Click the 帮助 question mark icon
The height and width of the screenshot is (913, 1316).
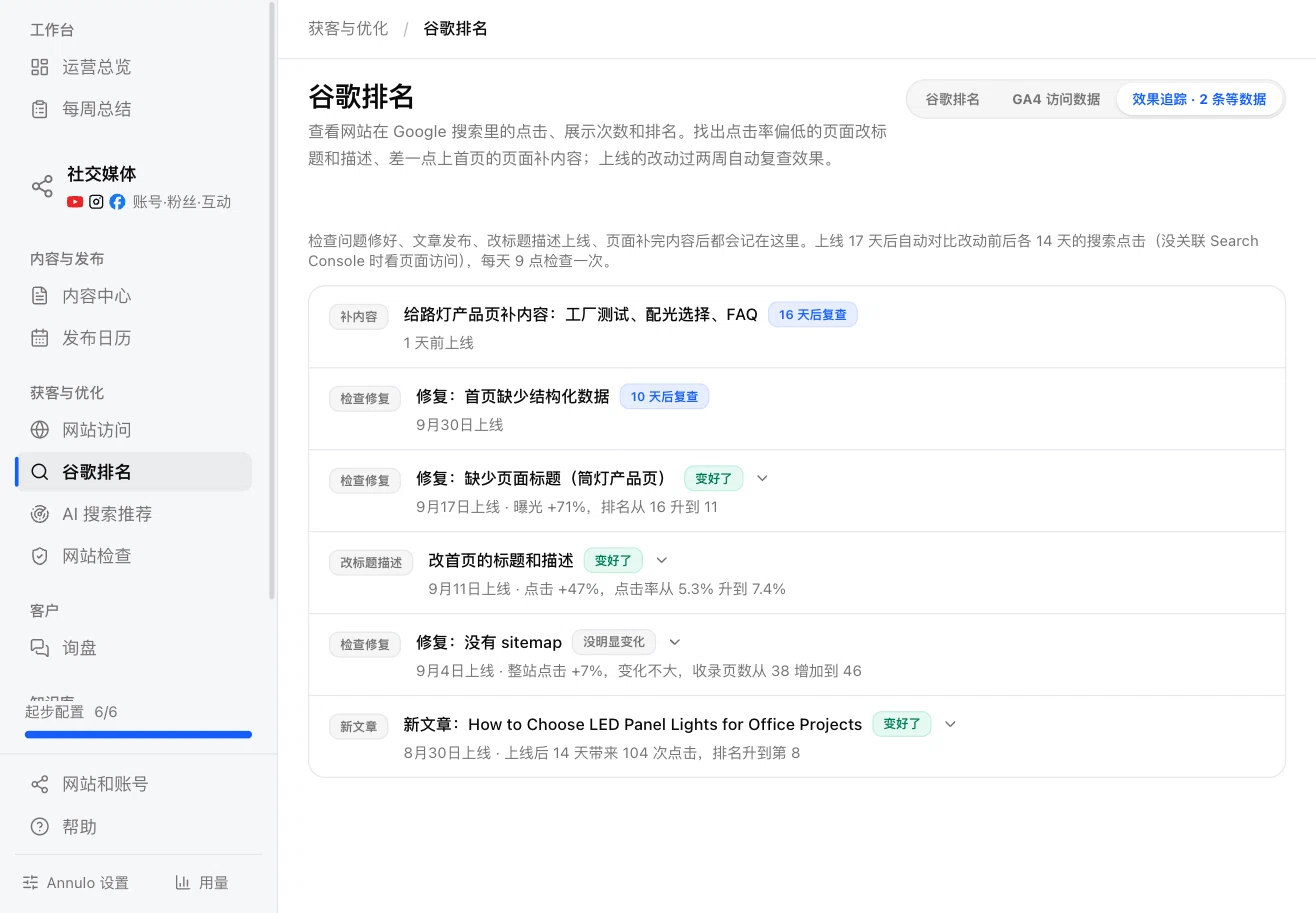[x=40, y=827]
